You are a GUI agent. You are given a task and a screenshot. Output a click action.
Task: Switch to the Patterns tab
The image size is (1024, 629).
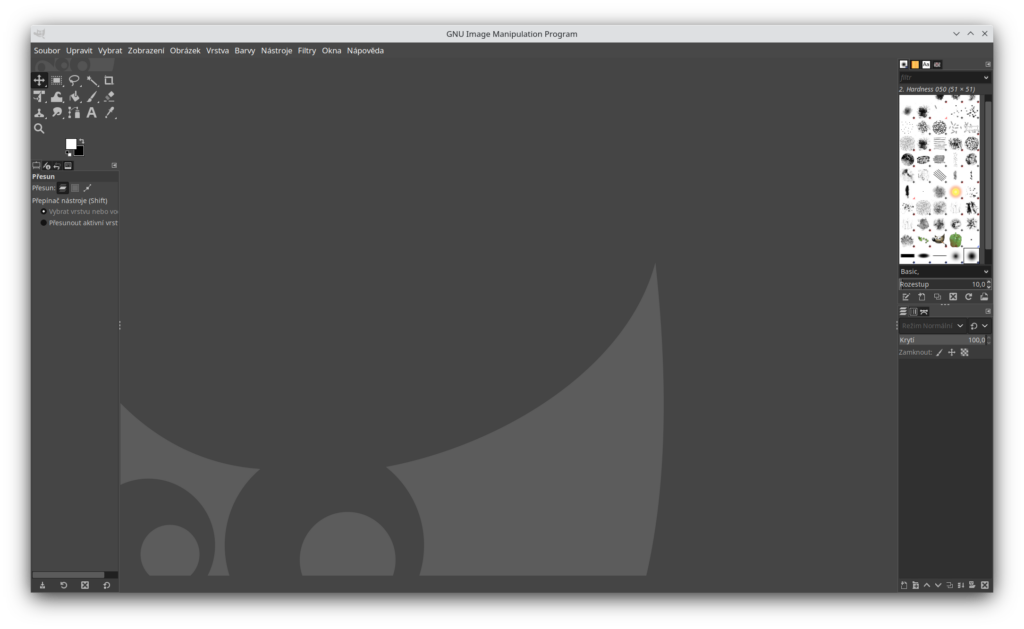[915, 65]
